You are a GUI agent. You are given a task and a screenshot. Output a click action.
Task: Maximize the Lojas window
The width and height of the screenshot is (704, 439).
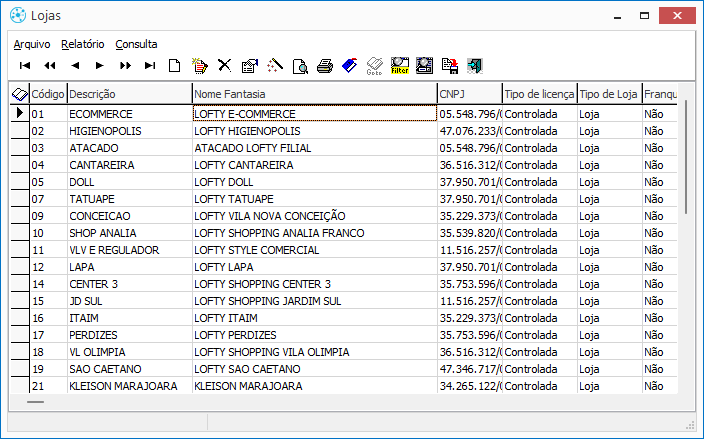coord(644,16)
